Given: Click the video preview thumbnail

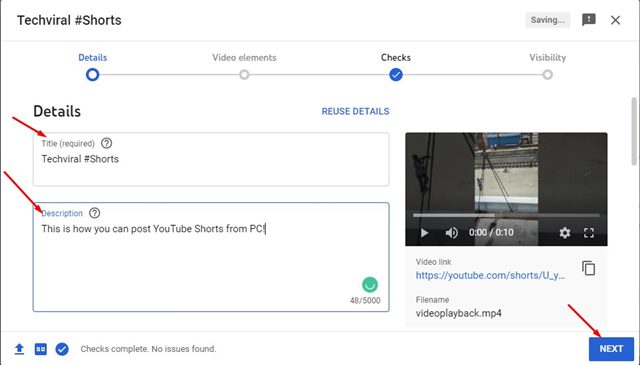Looking at the screenshot, I should 506,189.
